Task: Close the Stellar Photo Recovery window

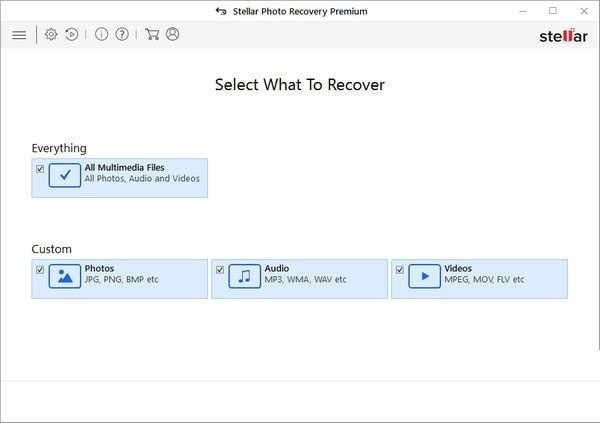Action: pos(584,11)
